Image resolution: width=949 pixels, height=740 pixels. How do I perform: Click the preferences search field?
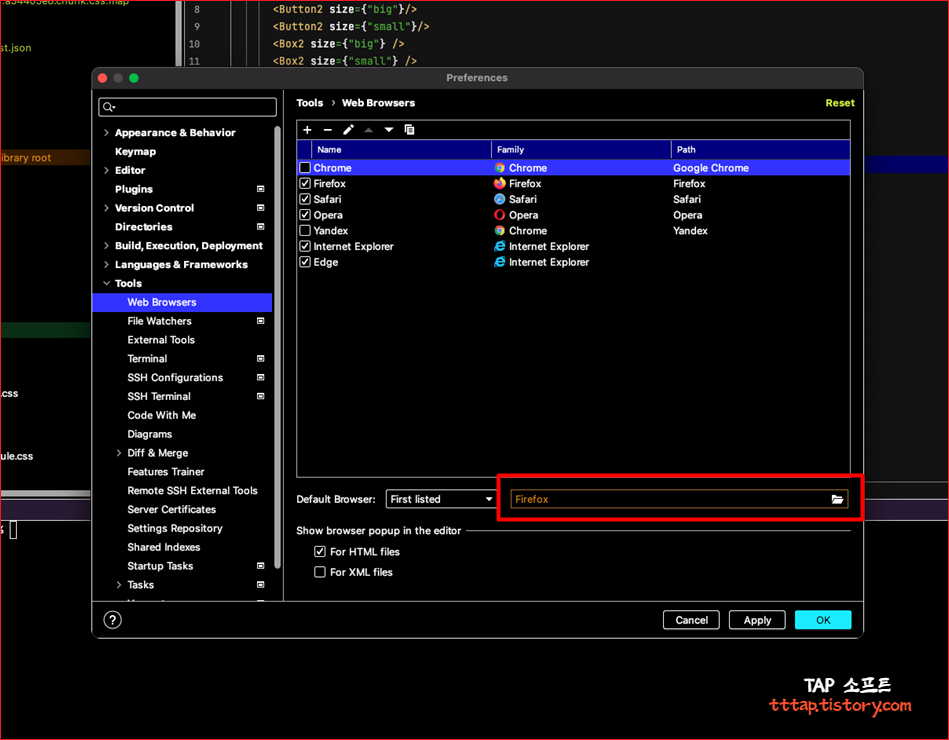[x=188, y=107]
